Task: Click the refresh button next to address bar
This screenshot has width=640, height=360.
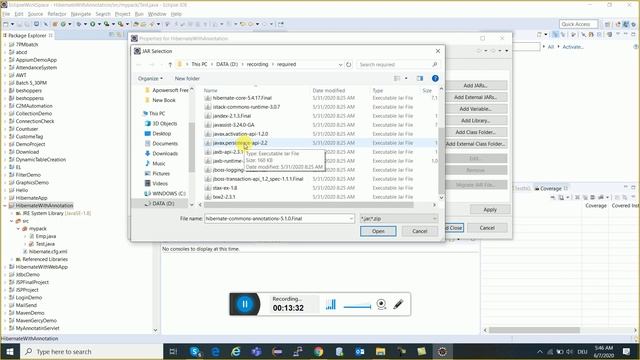Action: click(348, 64)
